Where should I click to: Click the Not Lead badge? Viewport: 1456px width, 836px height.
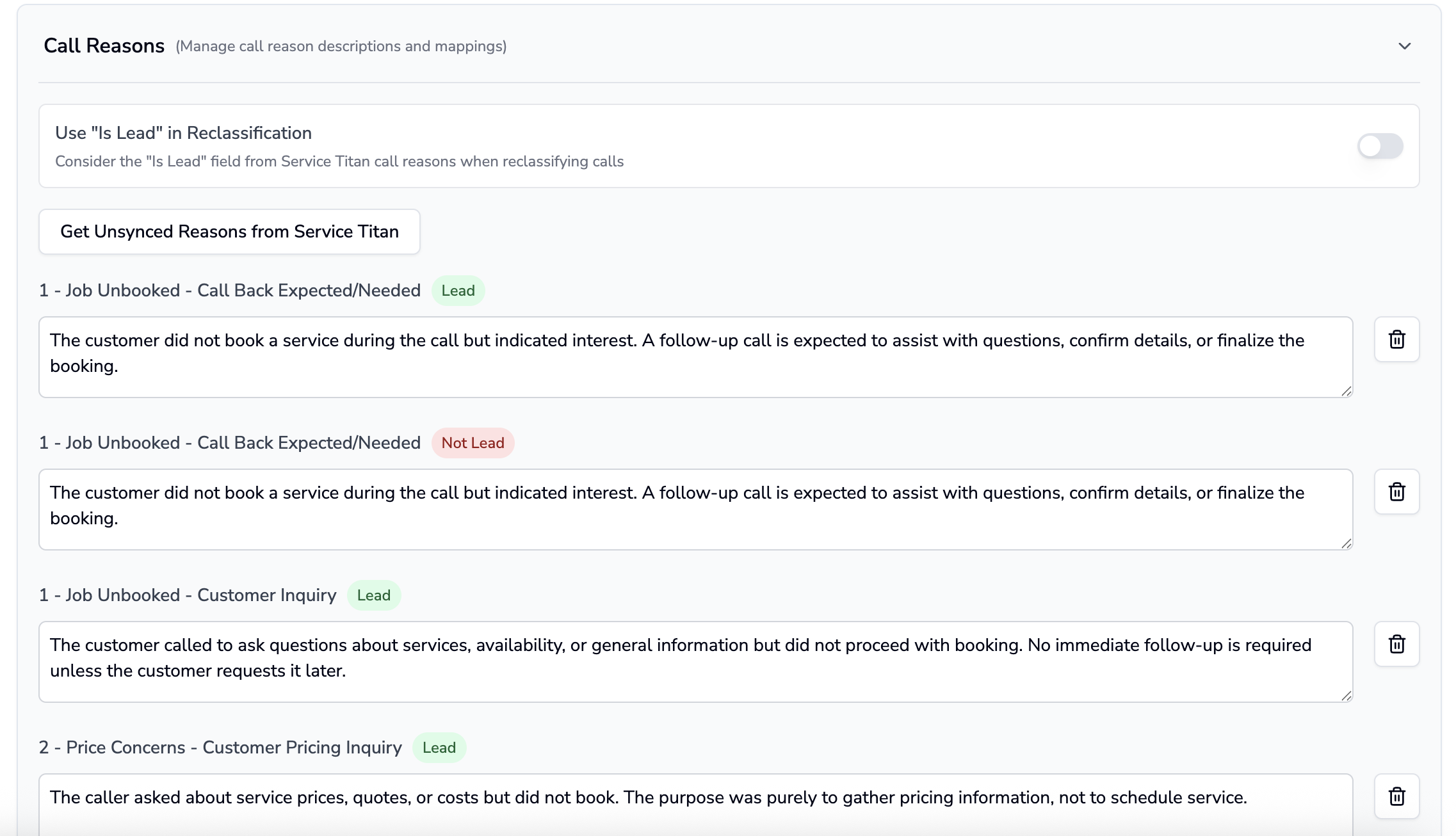pos(473,443)
